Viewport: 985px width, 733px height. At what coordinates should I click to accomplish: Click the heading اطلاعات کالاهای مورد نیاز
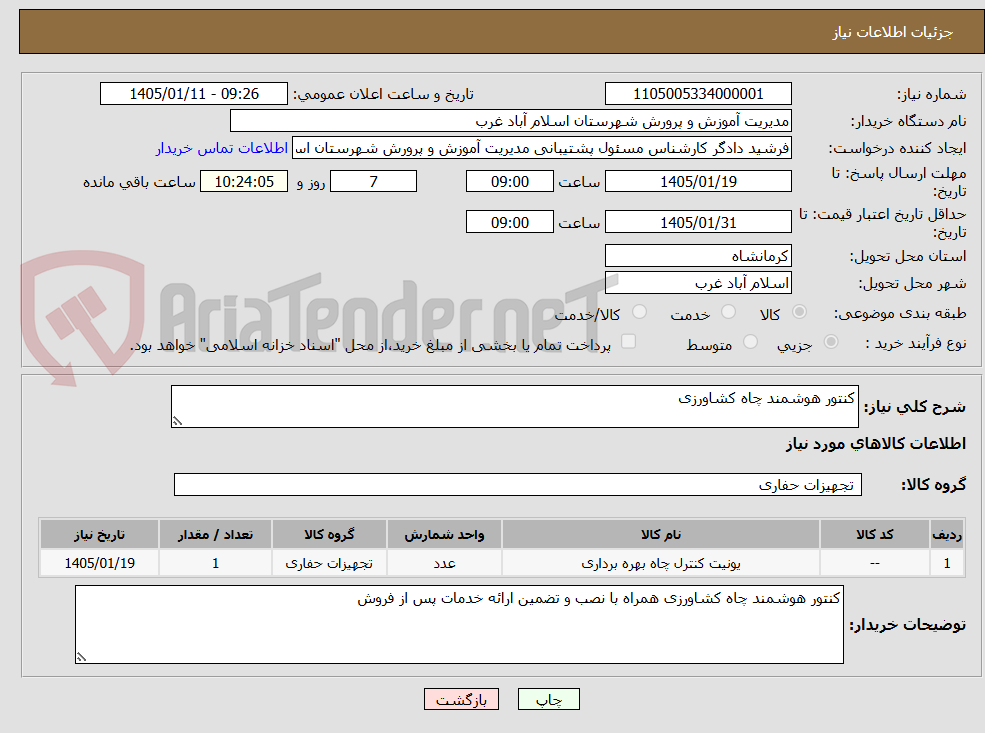[x=875, y=444]
